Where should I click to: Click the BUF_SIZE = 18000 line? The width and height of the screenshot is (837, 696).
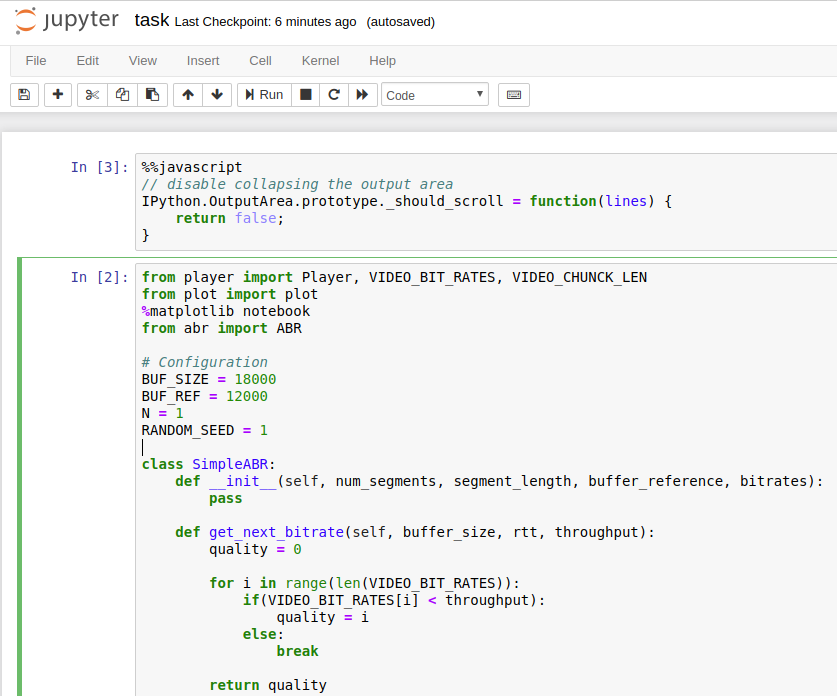pyautogui.click(x=209, y=379)
